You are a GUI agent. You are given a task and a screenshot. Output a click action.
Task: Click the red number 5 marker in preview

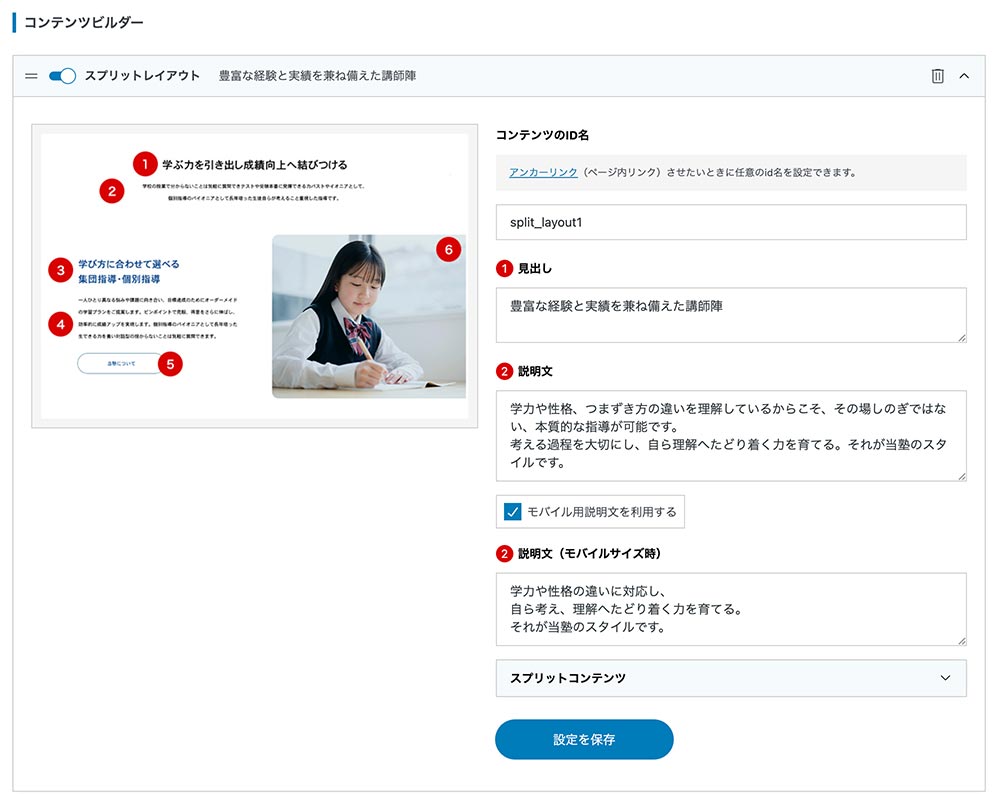(x=170, y=364)
